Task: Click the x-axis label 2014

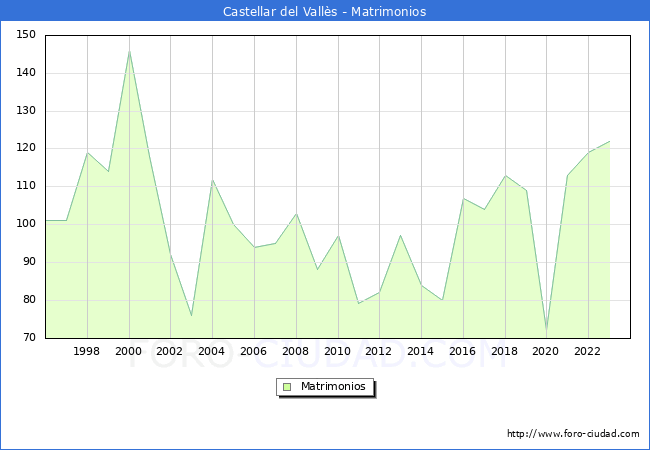Action: (420, 351)
